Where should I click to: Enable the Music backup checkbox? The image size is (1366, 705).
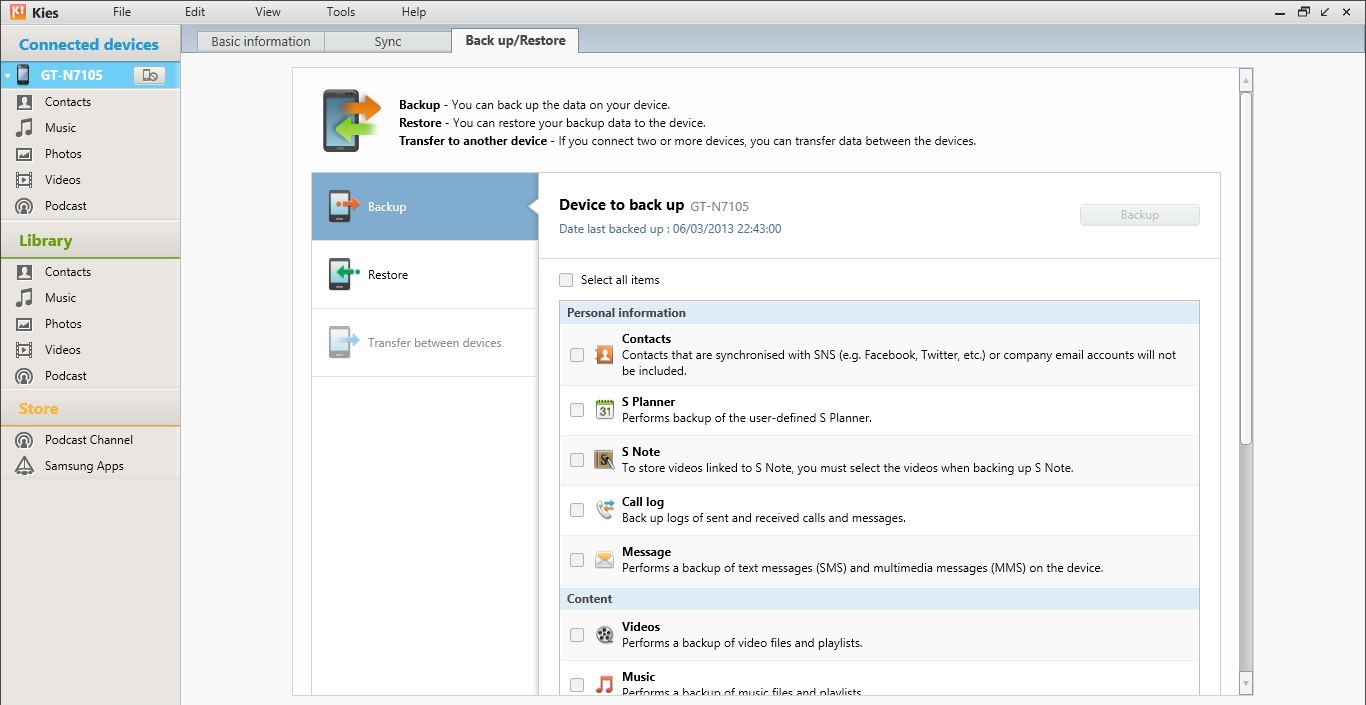point(577,685)
